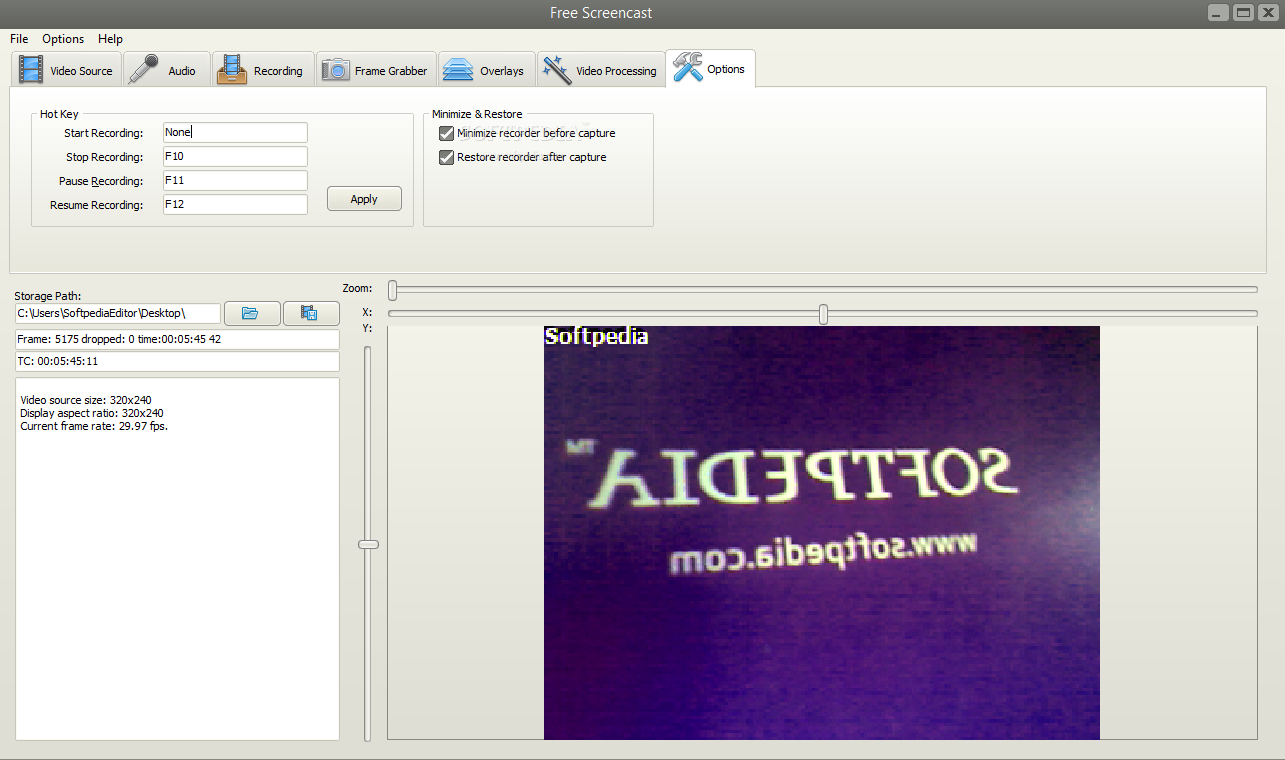Screen dimensions: 1285x760
Task: Click the Resume Recording hotkey field
Action: (235, 204)
